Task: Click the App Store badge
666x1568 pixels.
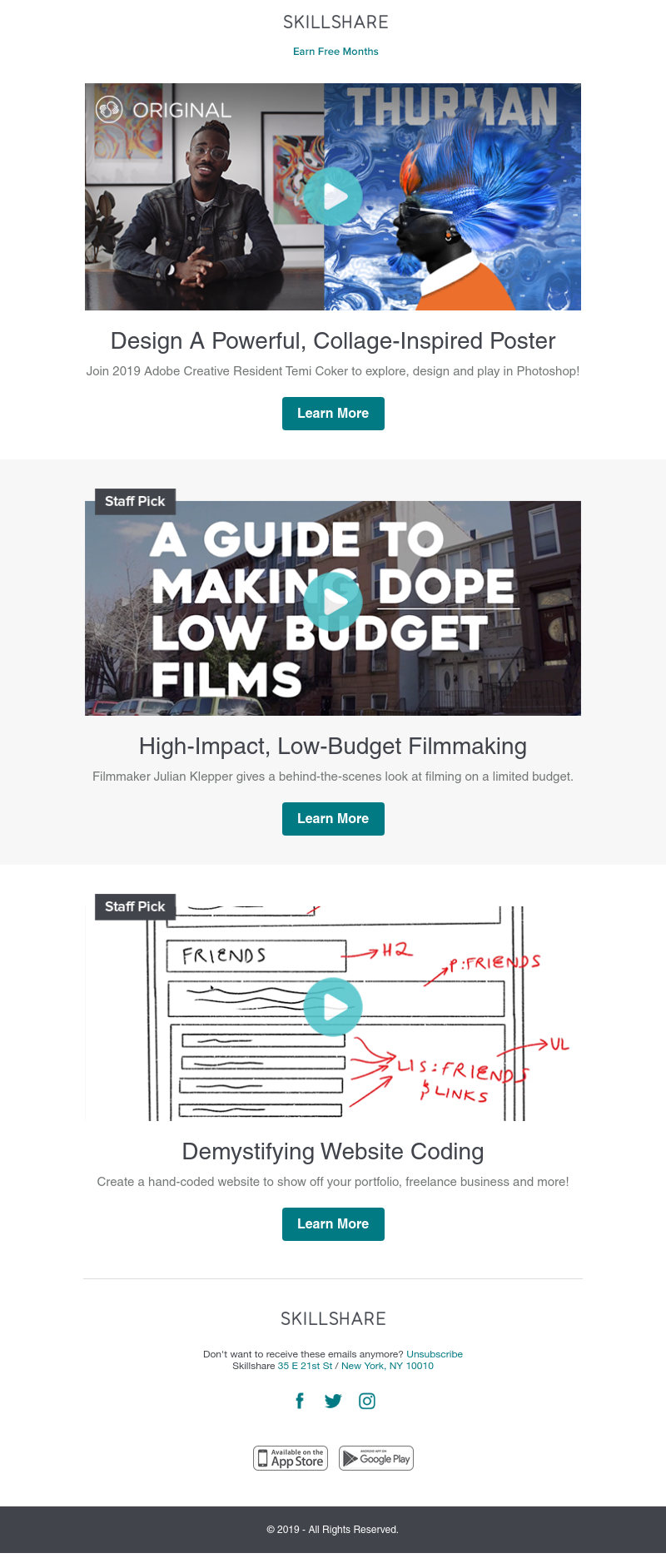Action: click(291, 1458)
